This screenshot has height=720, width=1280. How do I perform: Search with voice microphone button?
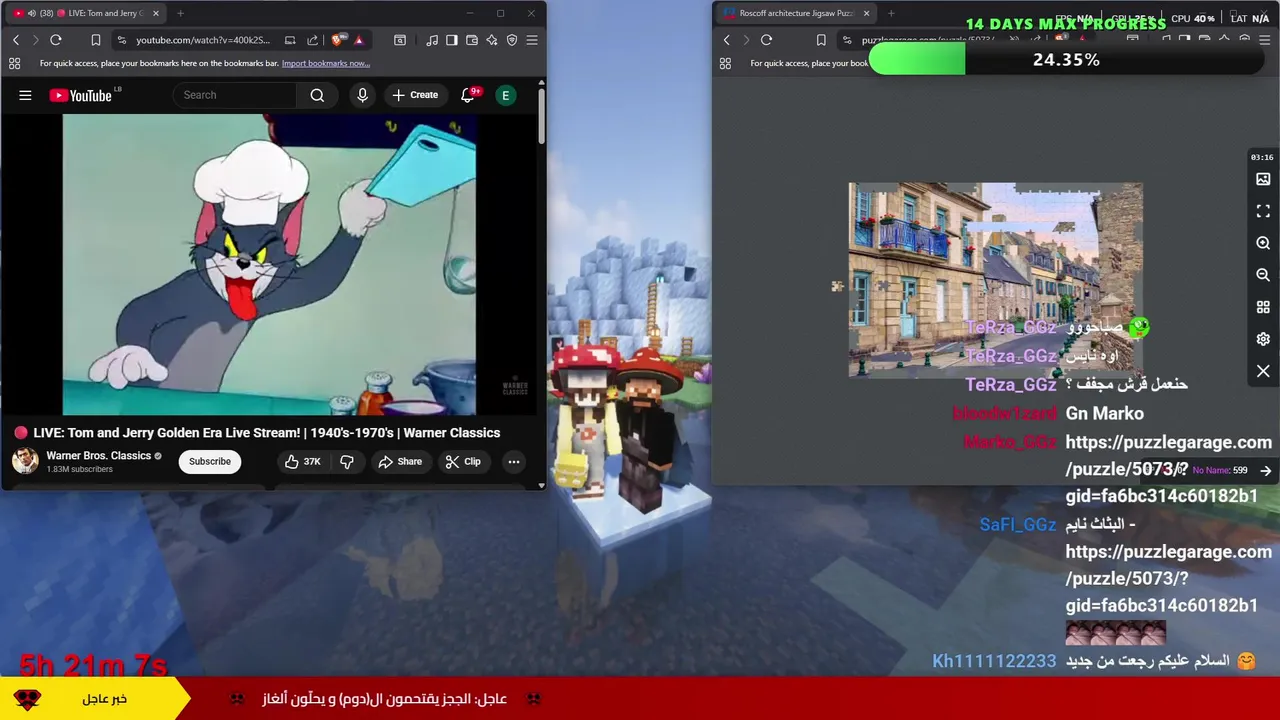tap(362, 95)
